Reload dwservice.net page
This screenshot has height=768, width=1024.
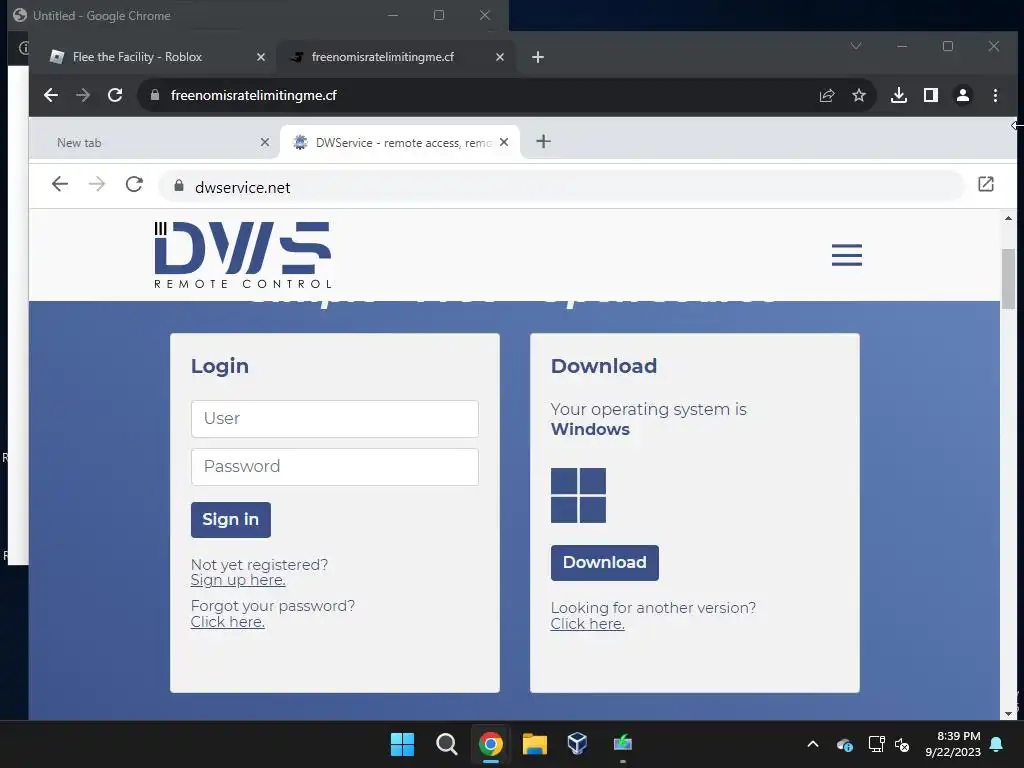coord(134,185)
